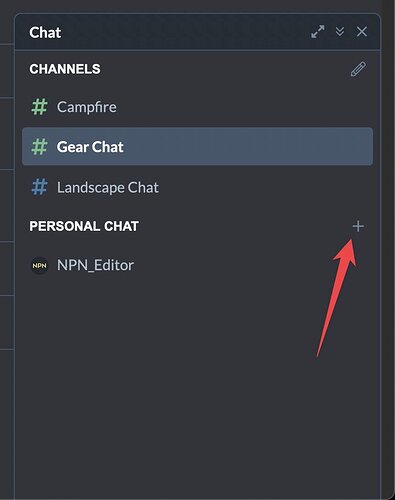Click the Chat panel title

[x=45, y=32]
